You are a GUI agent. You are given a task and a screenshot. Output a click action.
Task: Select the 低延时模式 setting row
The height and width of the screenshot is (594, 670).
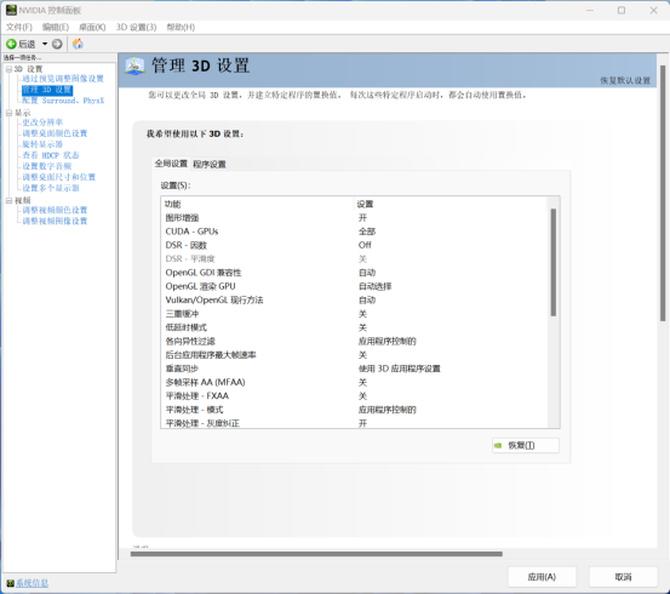[x=355, y=327]
